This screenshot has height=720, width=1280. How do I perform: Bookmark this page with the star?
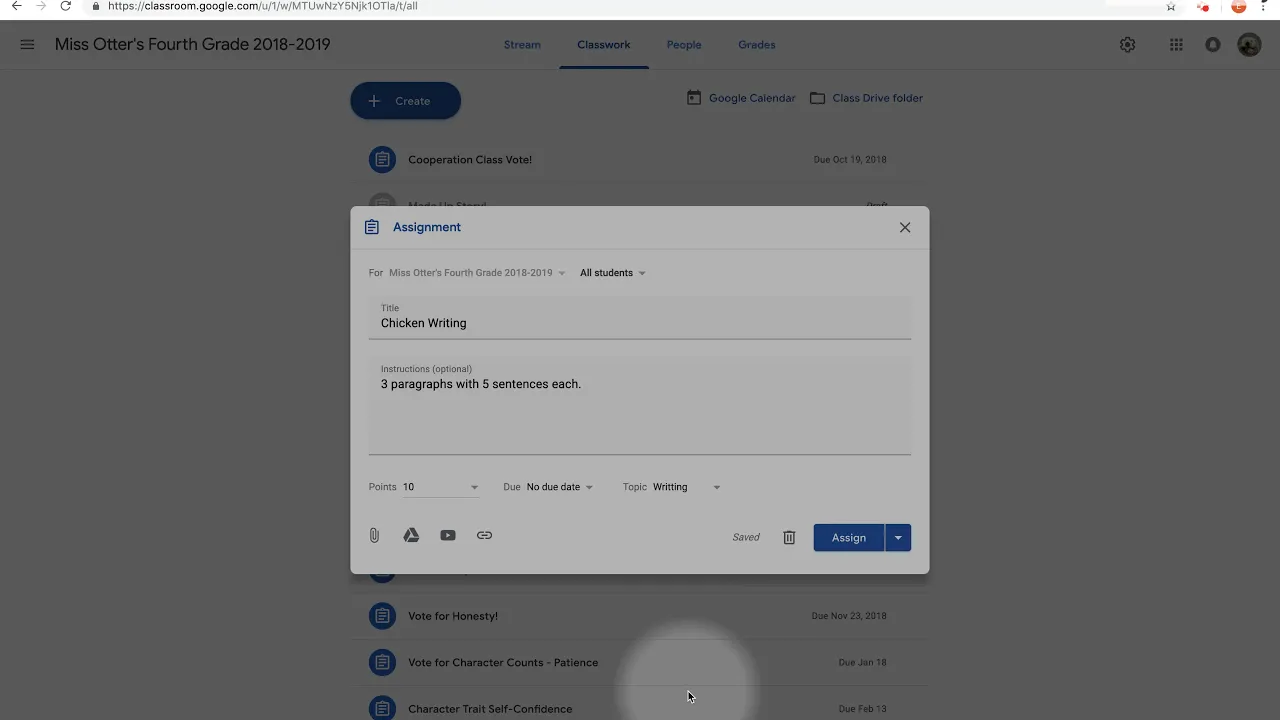click(x=1171, y=6)
